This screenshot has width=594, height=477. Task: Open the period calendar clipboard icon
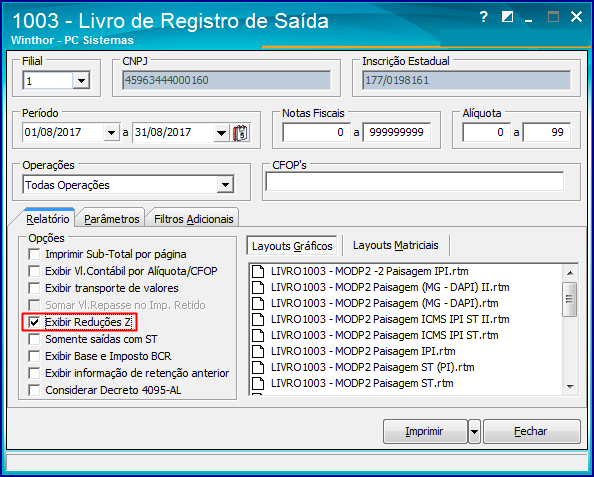[x=241, y=133]
